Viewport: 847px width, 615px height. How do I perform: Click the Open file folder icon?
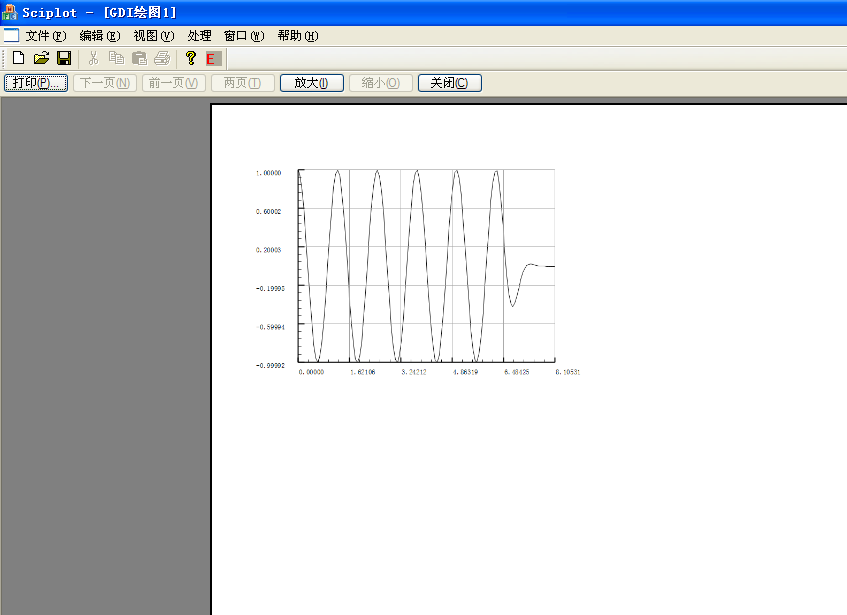pyautogui.click(x=41, y=59)
